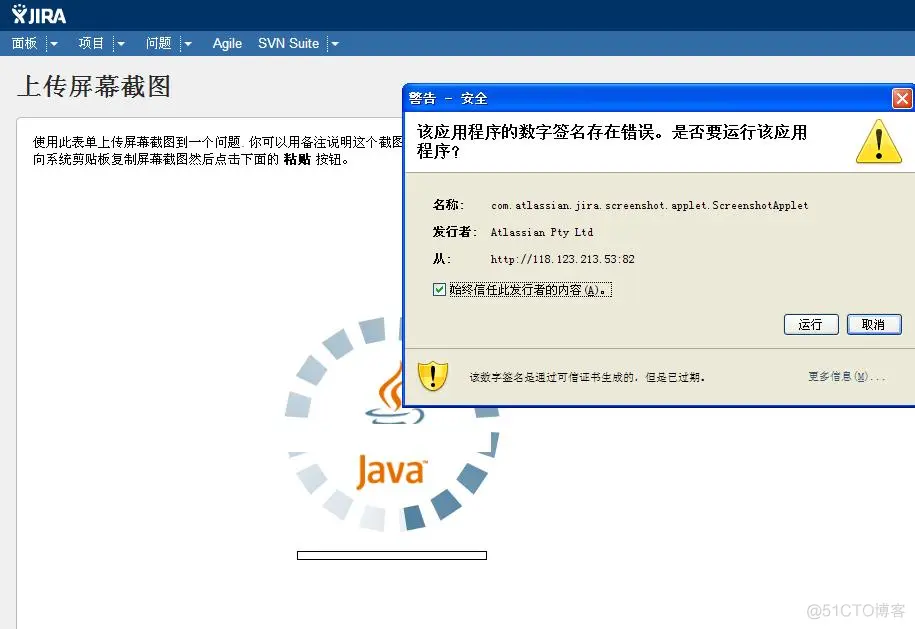This screenshot has width=915, height=629.
Task: Click the applet name com.atlassian.jira.screenshot text
Action: [649, 205]
